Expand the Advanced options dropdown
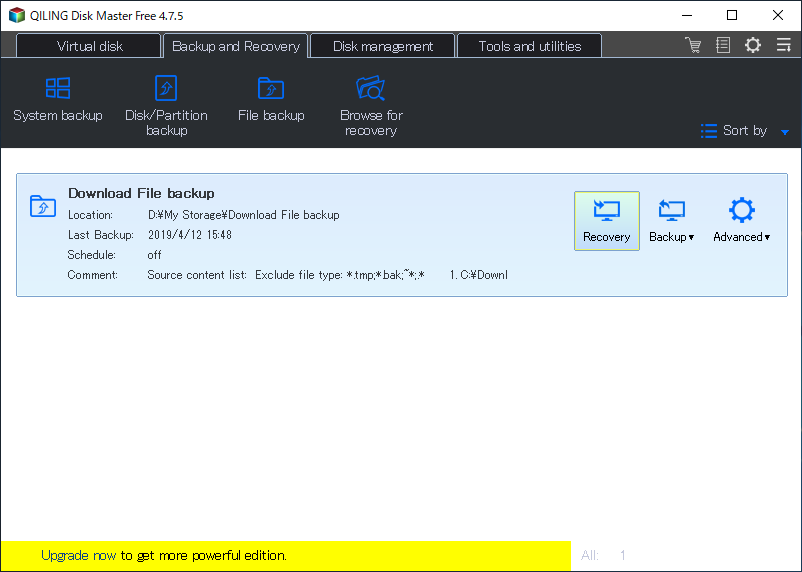802x572 pixels. [x=742, y=221]
